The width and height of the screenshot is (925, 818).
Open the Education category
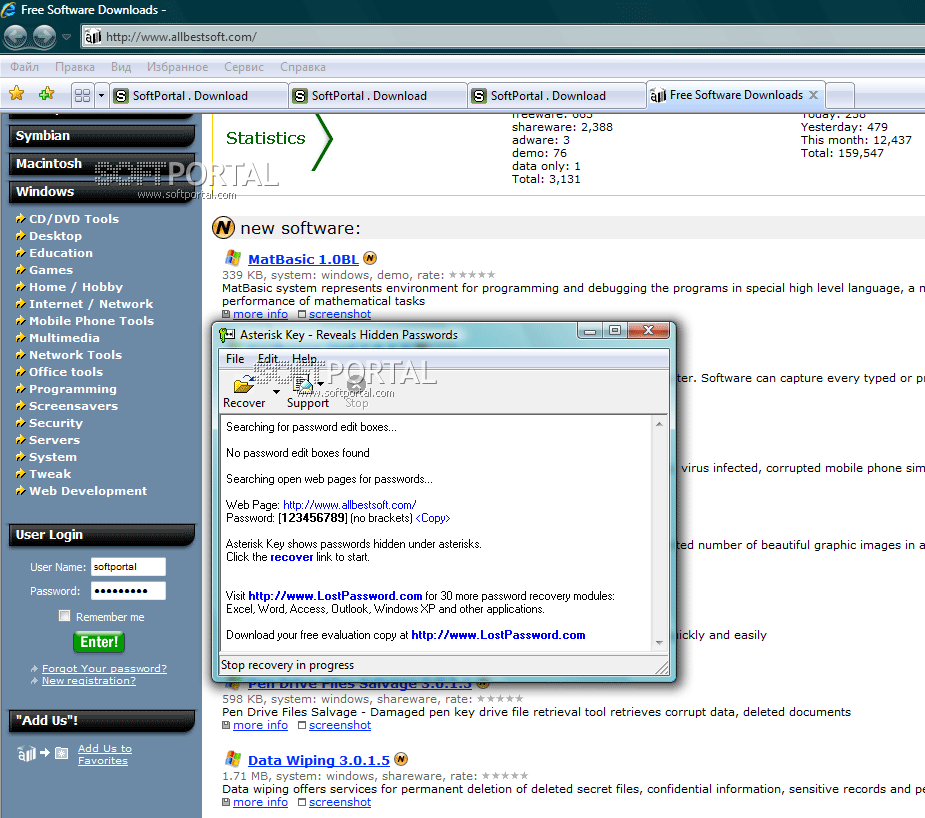(x=61, y=253)
